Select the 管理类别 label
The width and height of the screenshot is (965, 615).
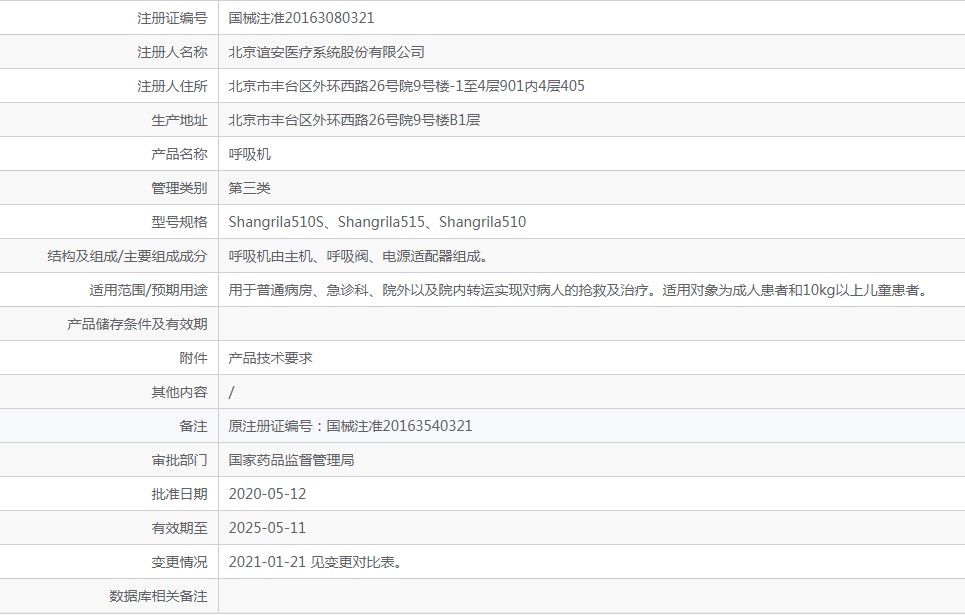tap(179, 188)
